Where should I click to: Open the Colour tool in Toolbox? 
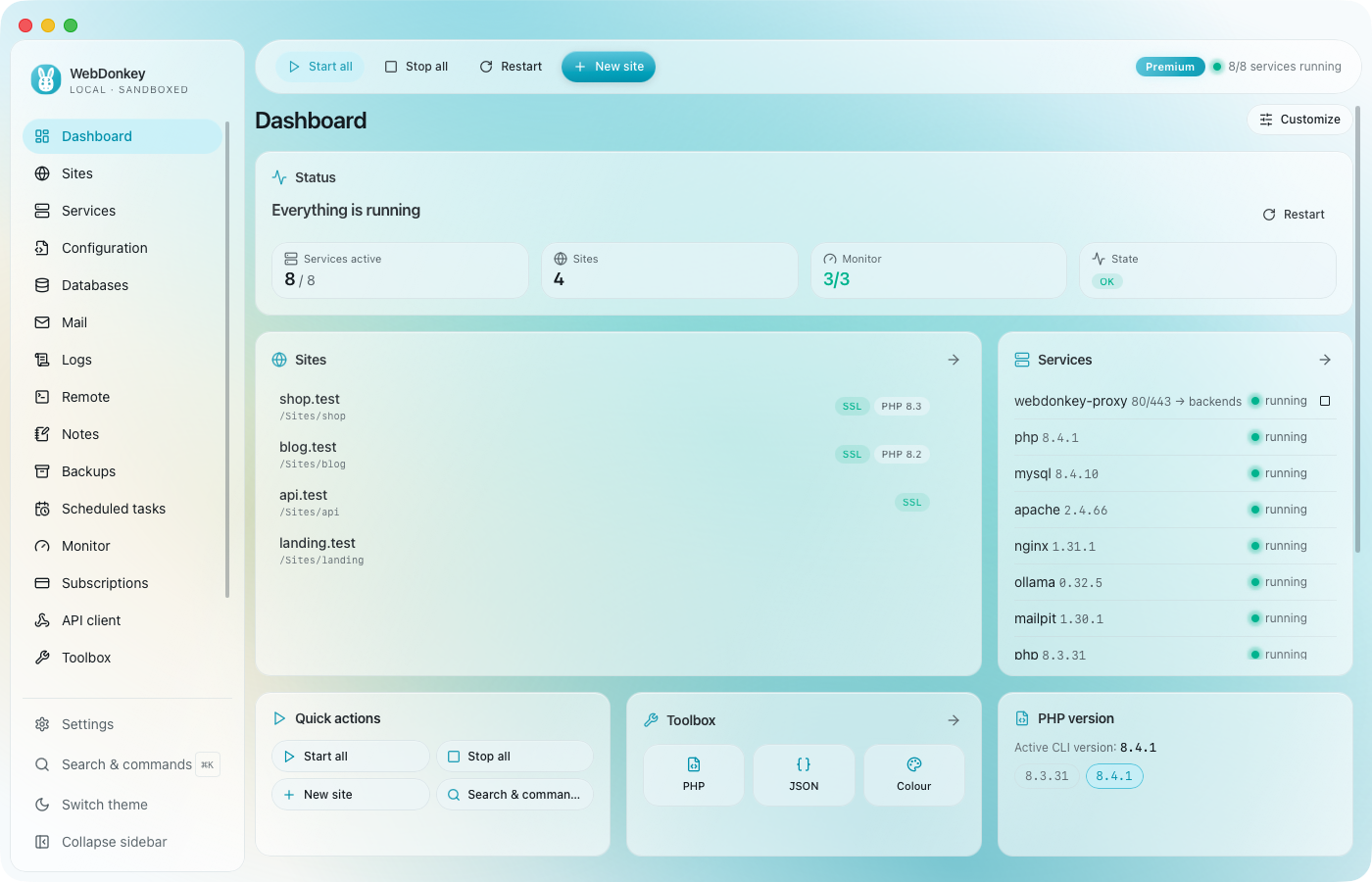[x=913, y=775]
